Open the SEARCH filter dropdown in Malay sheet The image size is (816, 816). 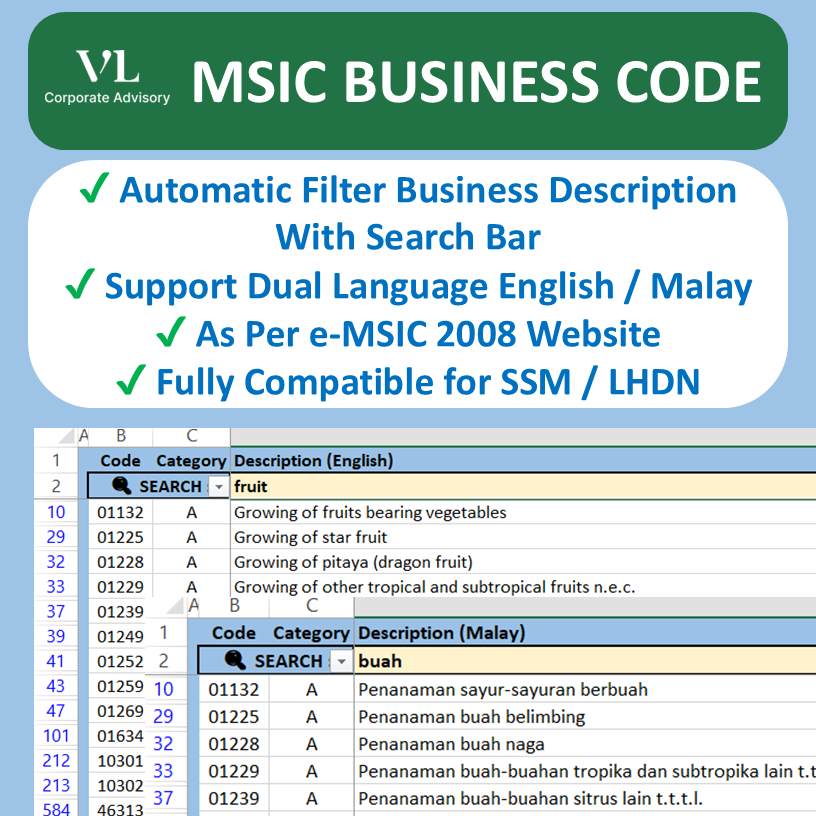click(x=341, y=662)
